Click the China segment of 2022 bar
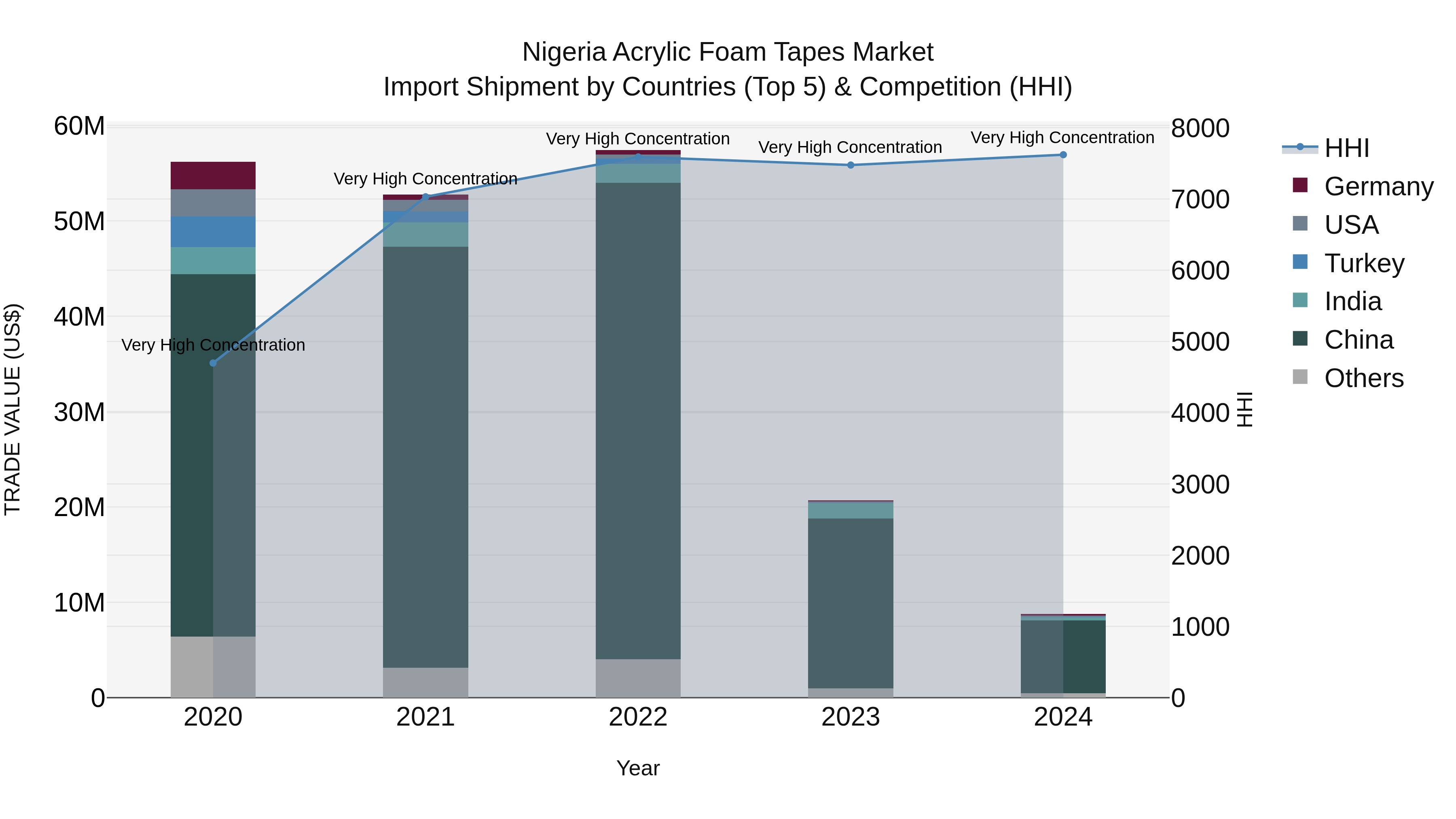The image size is (1456, 819). point(638,421)
